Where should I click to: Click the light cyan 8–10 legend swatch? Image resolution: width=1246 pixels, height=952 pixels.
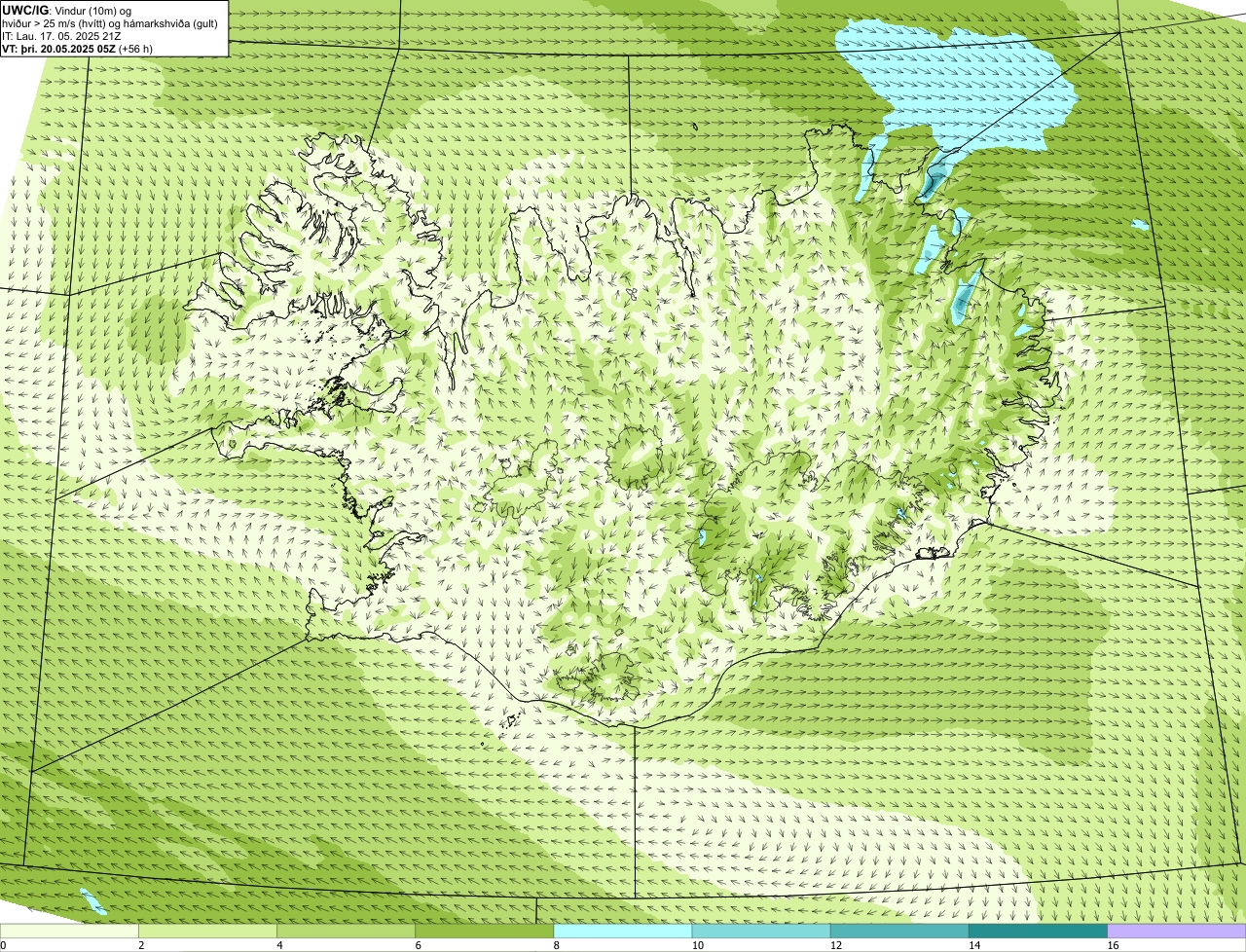[623, 931]
